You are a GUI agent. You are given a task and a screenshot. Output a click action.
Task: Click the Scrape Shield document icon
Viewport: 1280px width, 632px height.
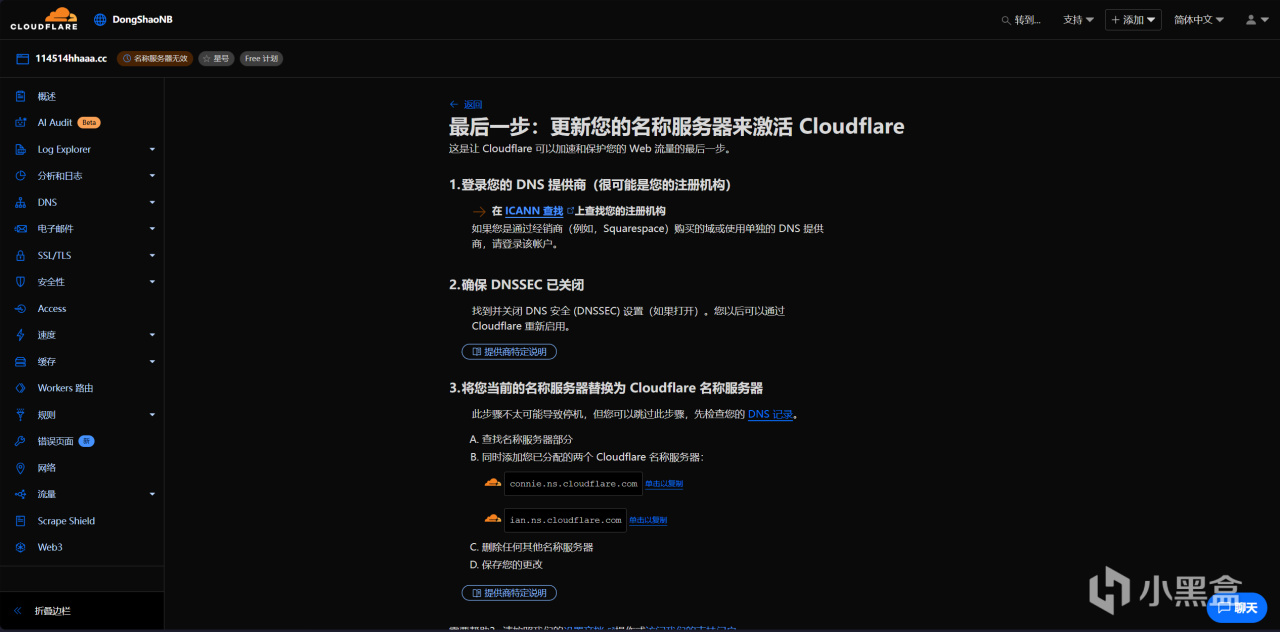21,521
